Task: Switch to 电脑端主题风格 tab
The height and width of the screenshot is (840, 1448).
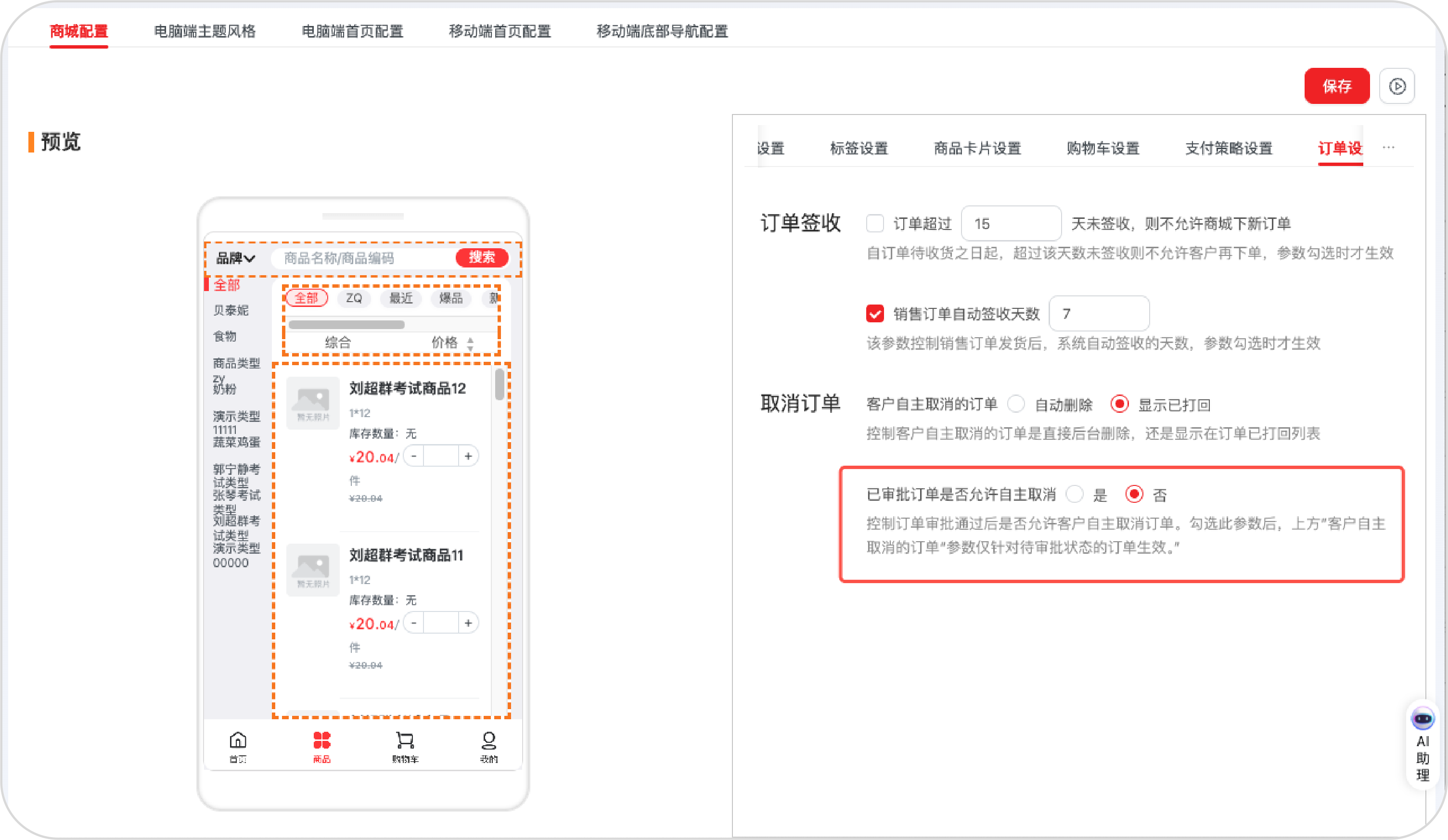Action: tap(205, 31)
